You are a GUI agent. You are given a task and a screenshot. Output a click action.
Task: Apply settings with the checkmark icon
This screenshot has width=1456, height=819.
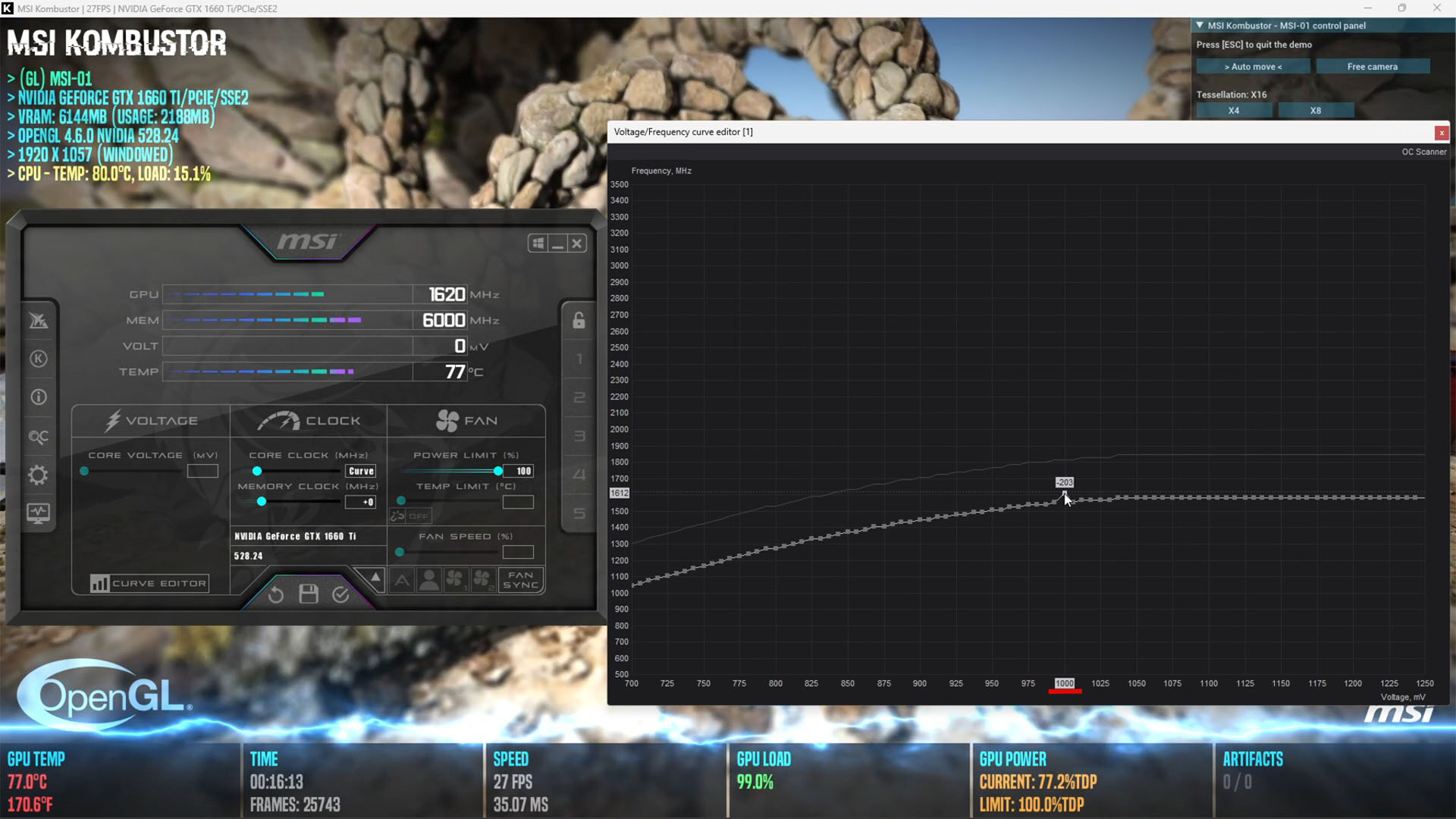(340, 595)
